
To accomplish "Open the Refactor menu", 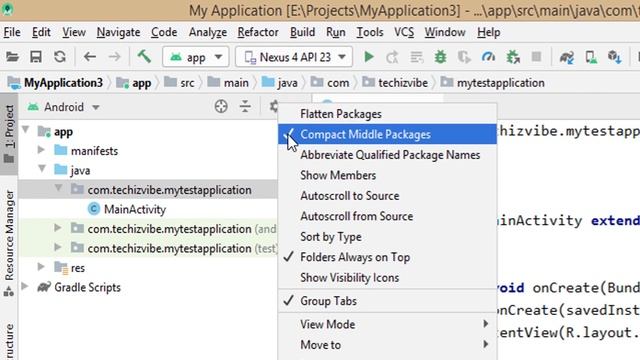I will 258,32.
